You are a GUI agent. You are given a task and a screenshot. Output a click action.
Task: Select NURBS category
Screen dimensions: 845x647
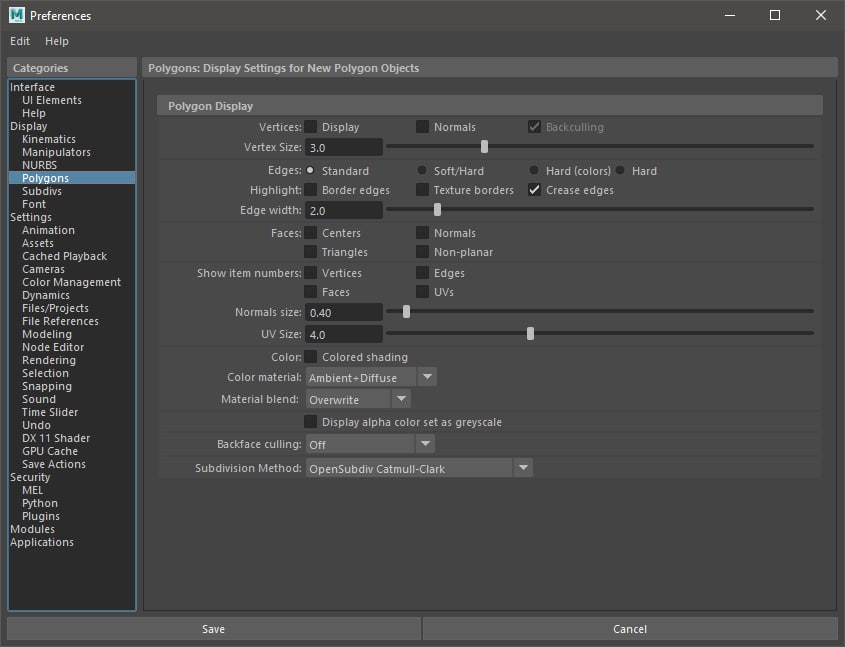(39, 165)
